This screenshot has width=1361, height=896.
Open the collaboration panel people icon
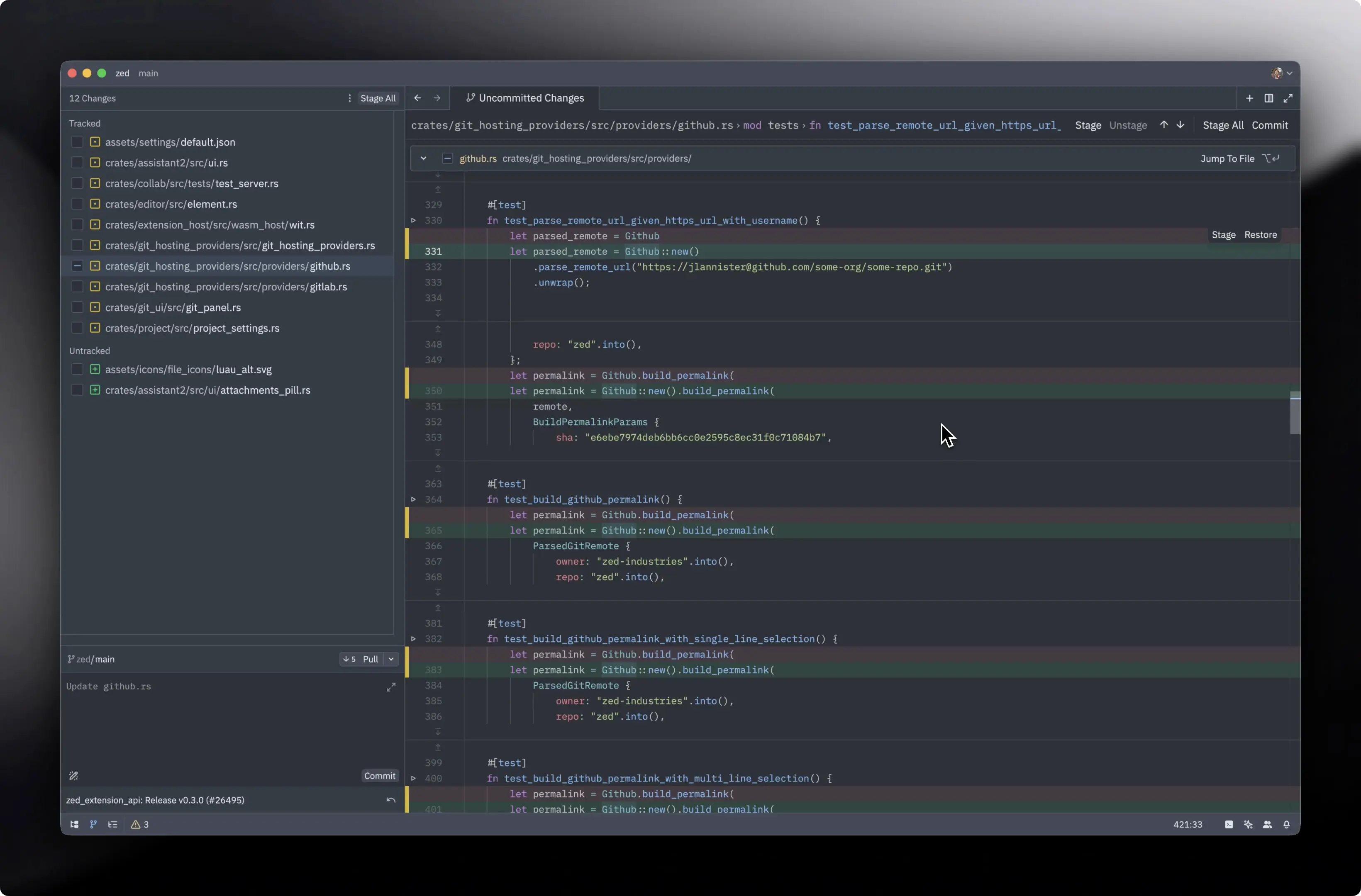click(x=1267, y=824)
